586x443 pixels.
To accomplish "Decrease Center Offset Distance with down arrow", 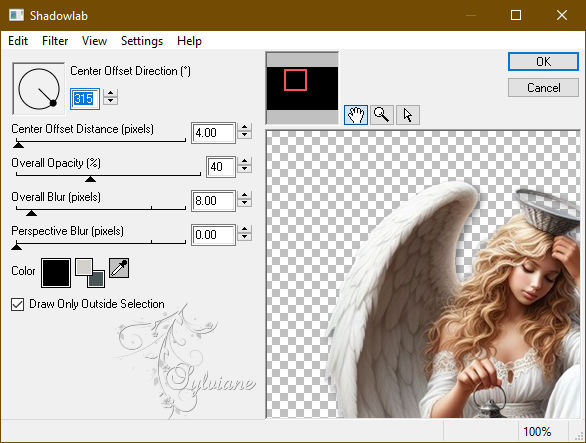I will 244,135.
